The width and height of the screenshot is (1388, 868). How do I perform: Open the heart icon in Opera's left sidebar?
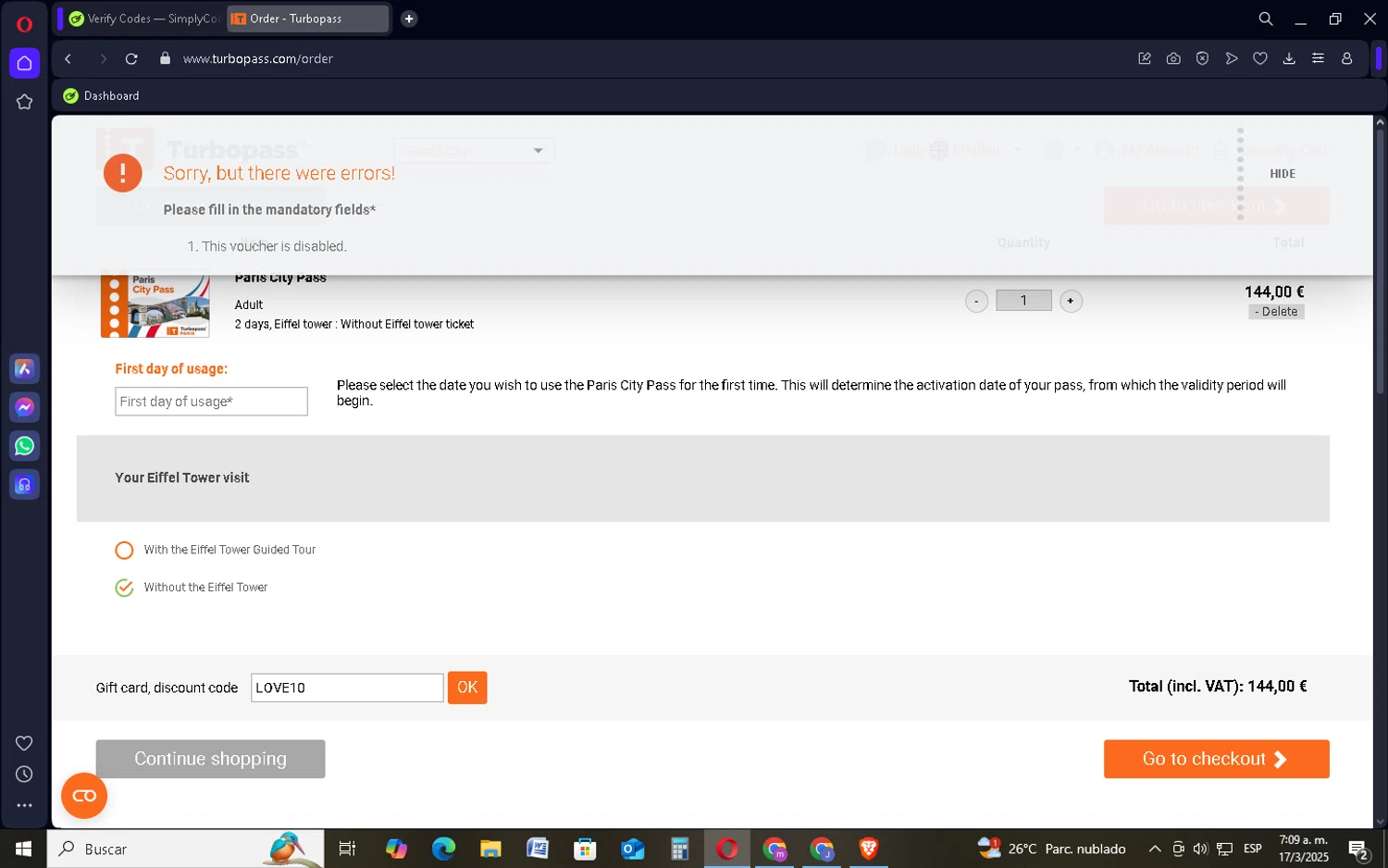click(24, 743)
